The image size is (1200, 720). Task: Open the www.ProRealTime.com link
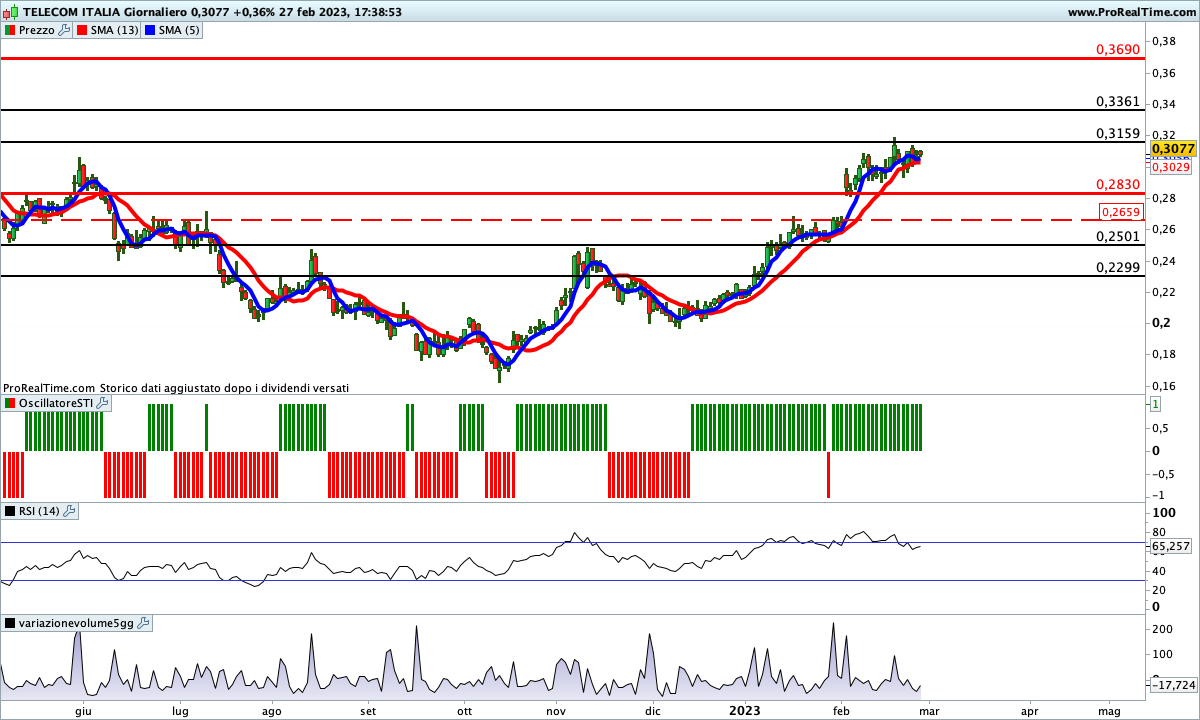tap(1132, 12)
